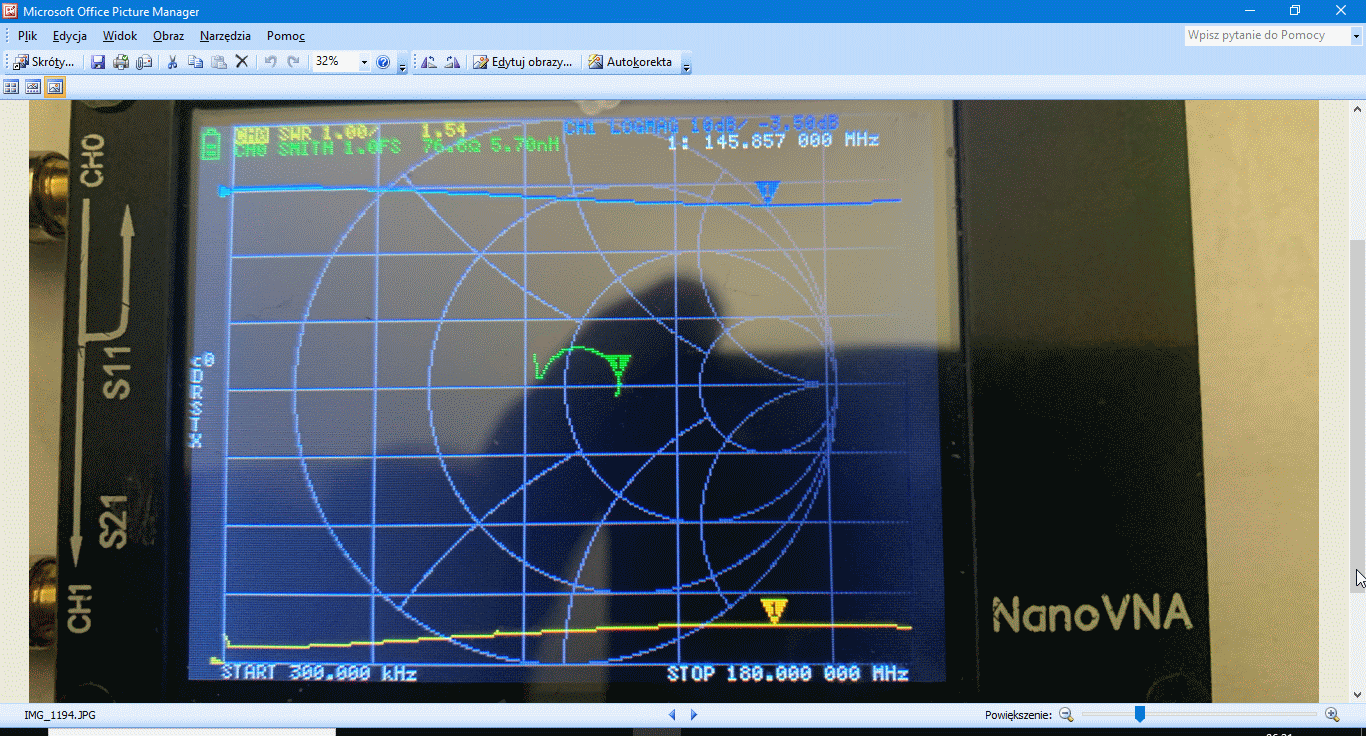Click the Delete X icon

point(241,62)
